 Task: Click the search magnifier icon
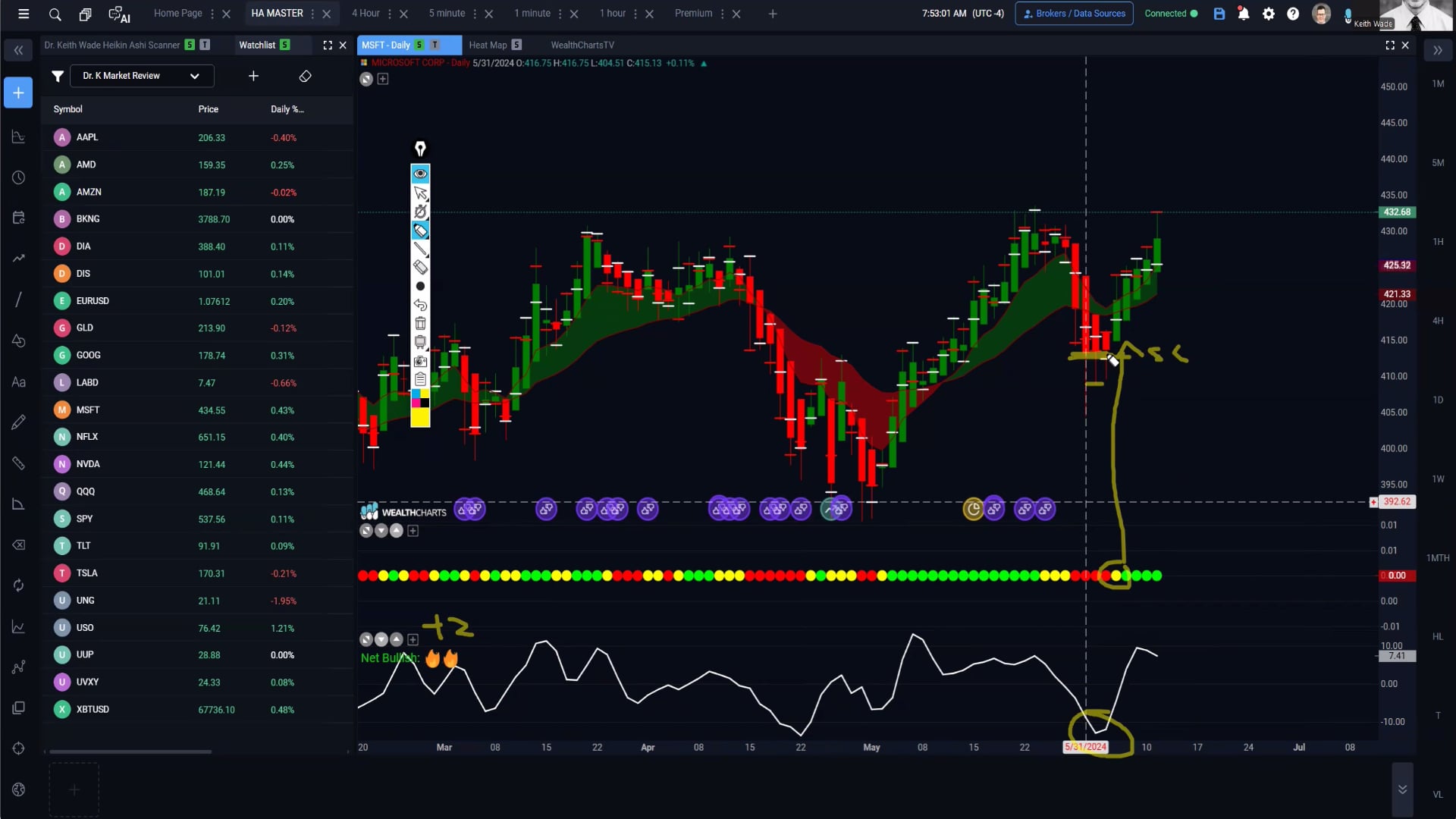[55, 14]
